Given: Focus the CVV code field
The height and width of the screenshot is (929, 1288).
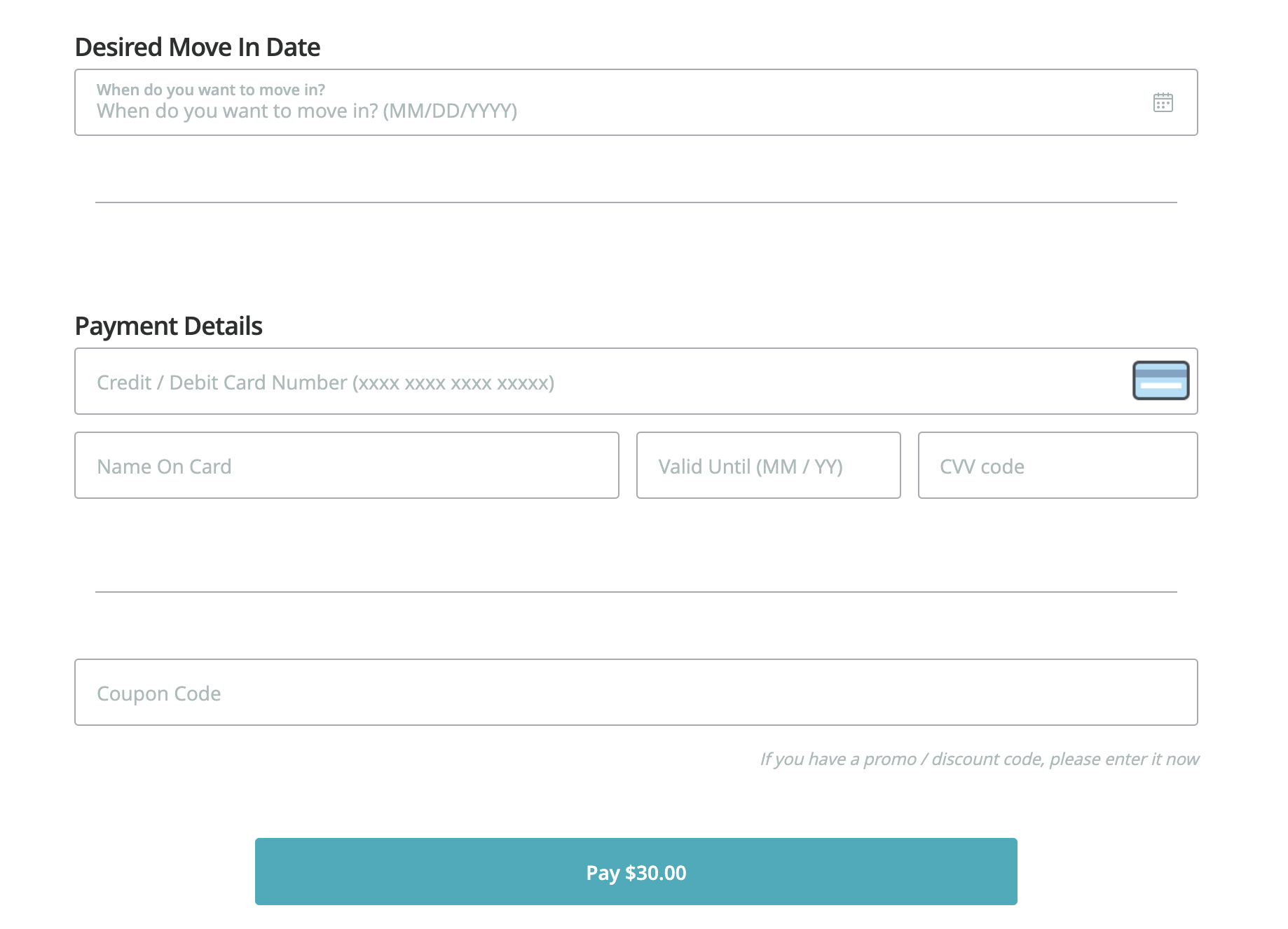Looking at the screenshot, I should [x=1057, y=466].
